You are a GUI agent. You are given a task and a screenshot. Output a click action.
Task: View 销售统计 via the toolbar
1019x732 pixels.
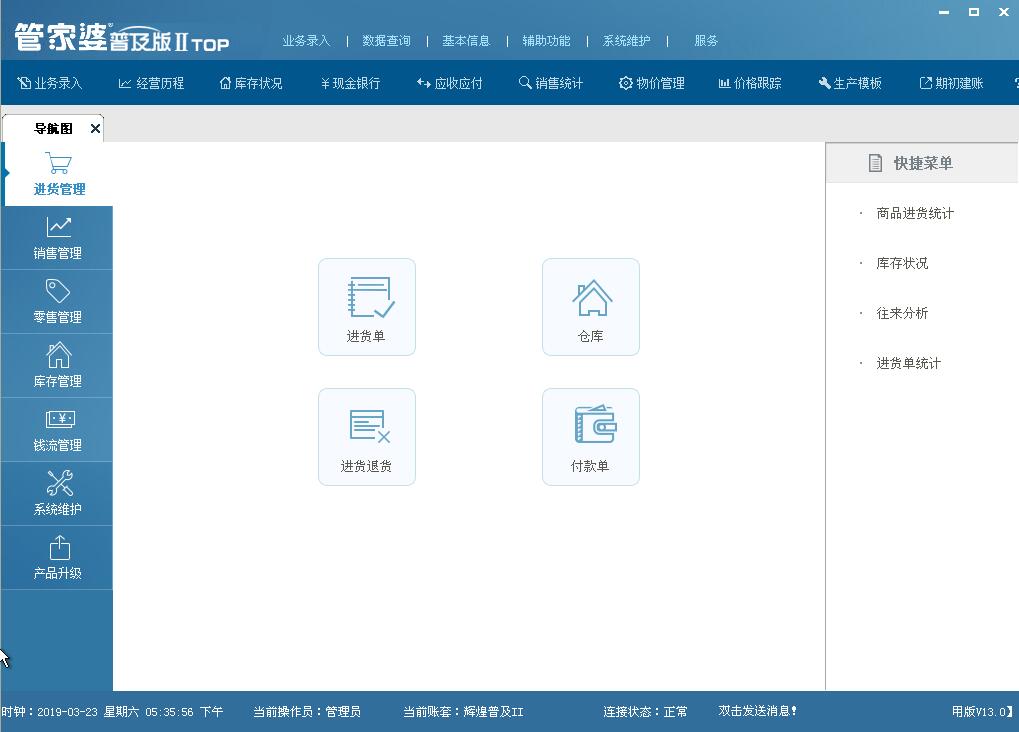click(552, 83)
